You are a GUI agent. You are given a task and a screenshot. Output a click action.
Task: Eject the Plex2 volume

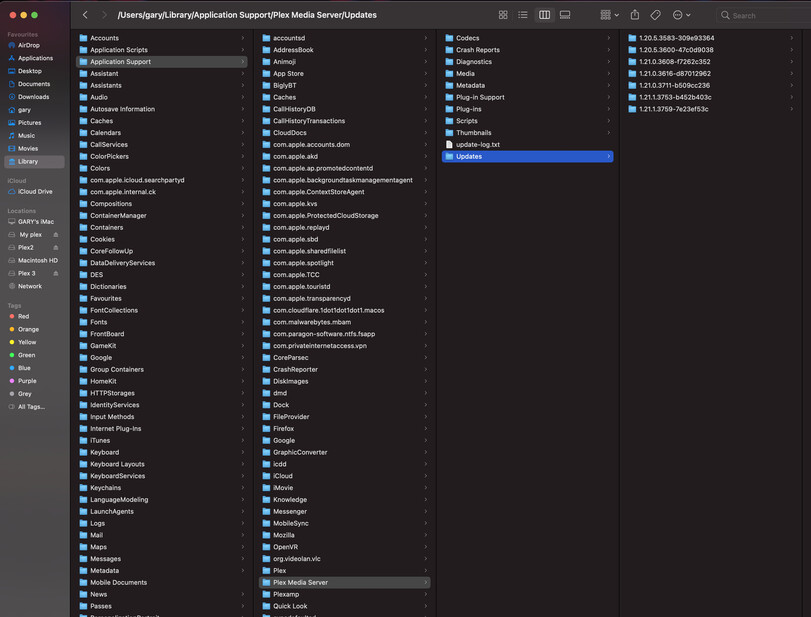pyautogui.click(x=56, y=248)
